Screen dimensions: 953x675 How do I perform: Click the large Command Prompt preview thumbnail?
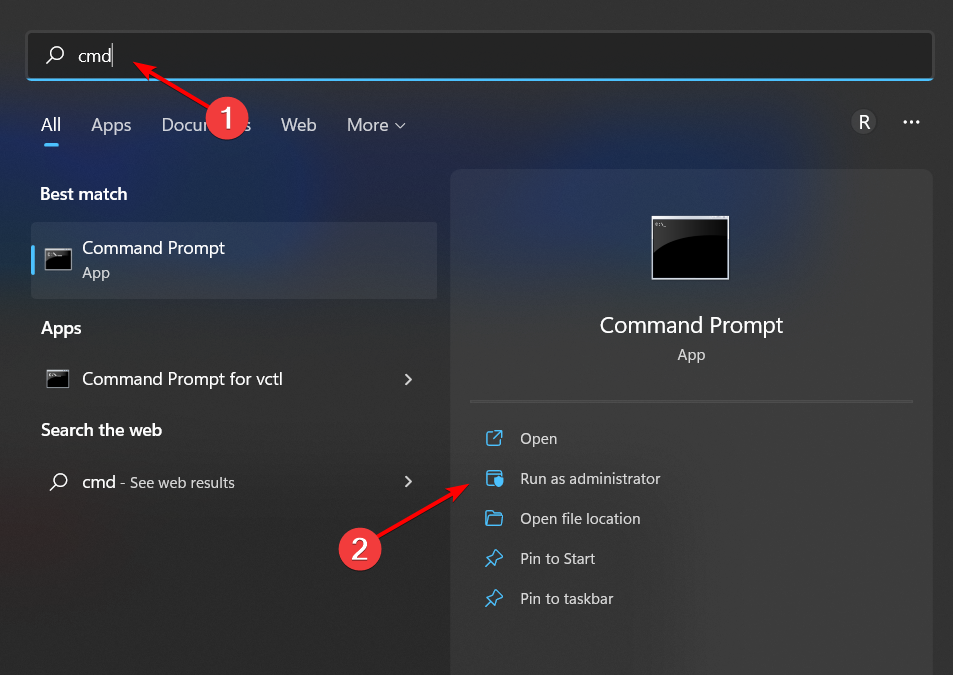pos(690,247)
